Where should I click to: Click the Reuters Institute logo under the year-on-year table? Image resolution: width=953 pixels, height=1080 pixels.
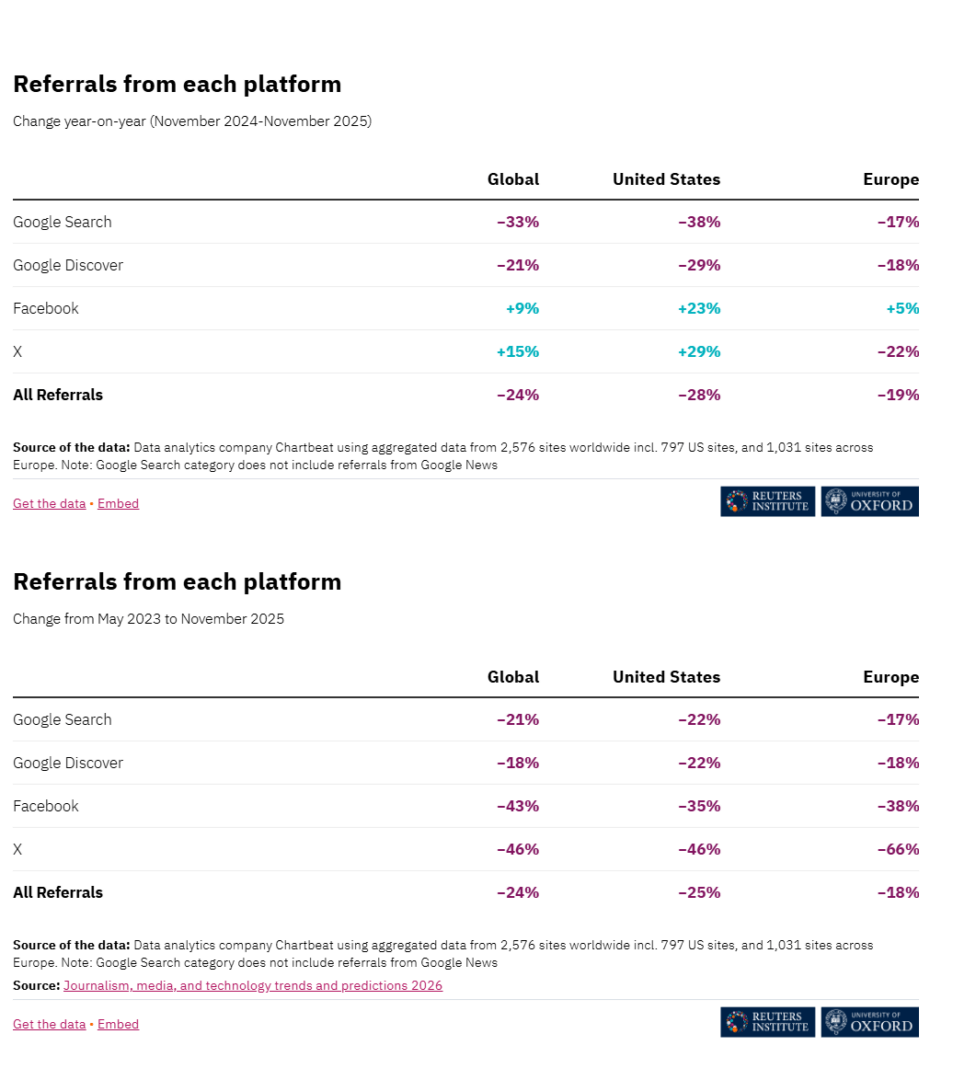767,502
